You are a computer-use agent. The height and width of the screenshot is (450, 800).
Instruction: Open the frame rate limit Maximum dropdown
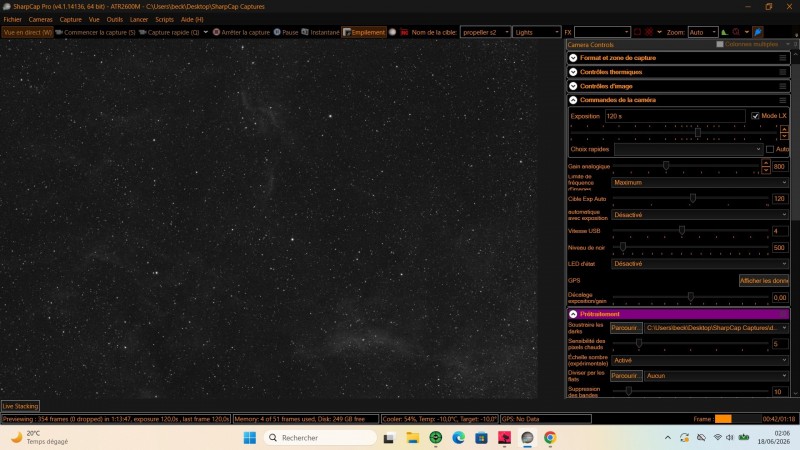pos(699,182)
